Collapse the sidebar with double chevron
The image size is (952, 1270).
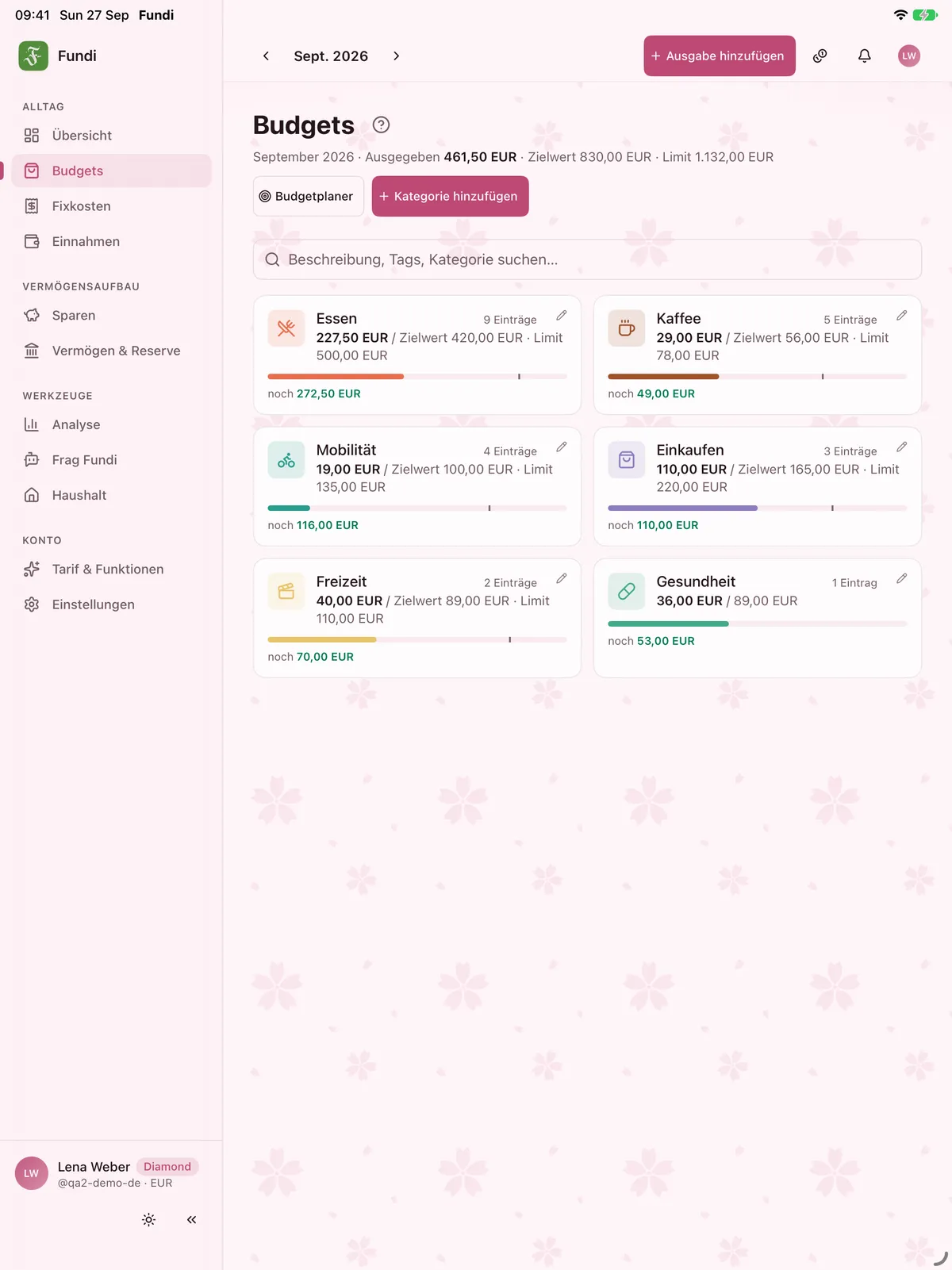191,1220
